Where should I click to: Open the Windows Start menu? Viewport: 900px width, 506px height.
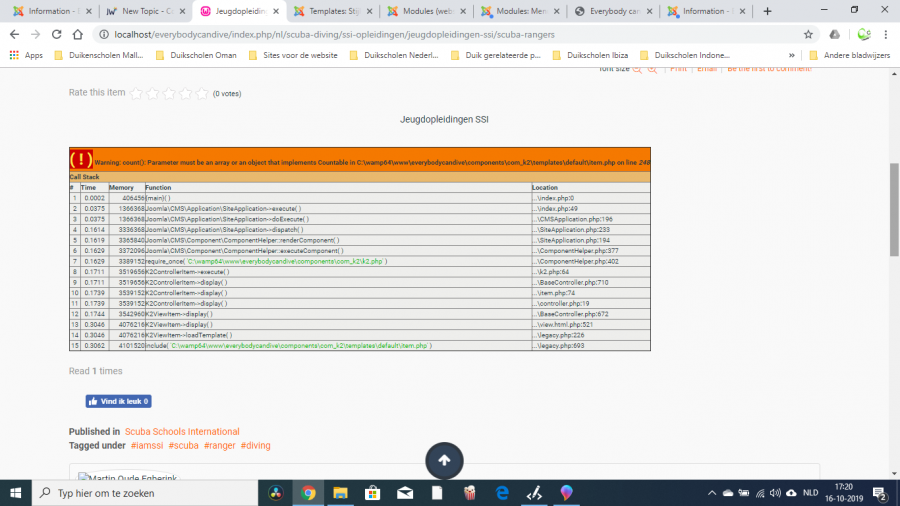coord(15,493)
